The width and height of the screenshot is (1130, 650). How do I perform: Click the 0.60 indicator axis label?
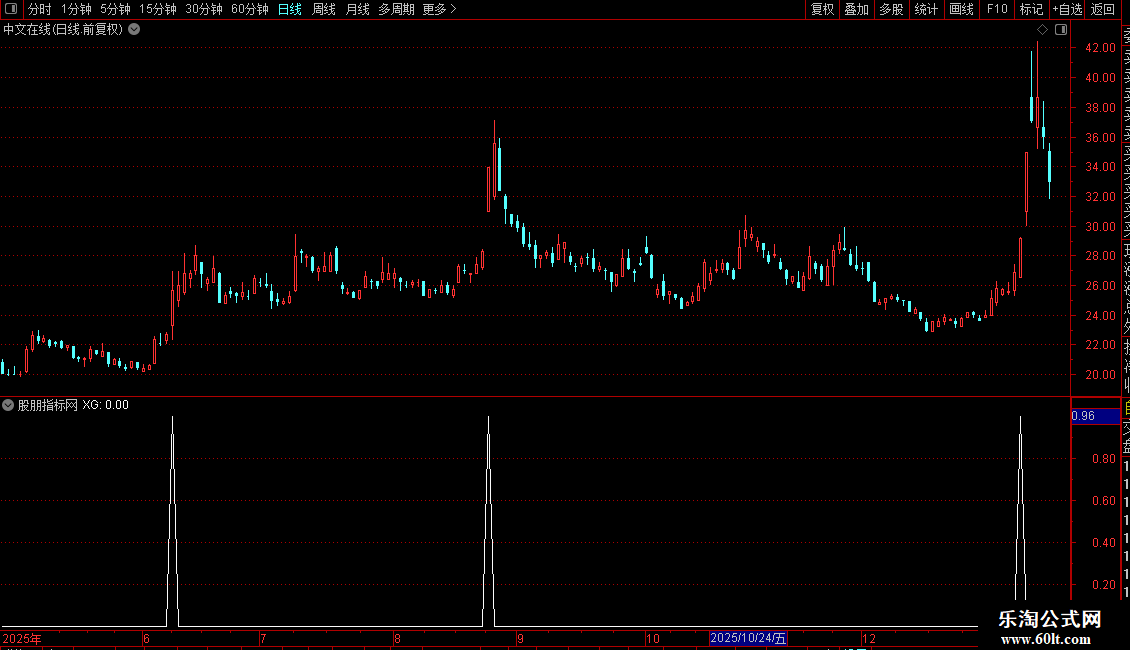click(x=1104, y=500)
